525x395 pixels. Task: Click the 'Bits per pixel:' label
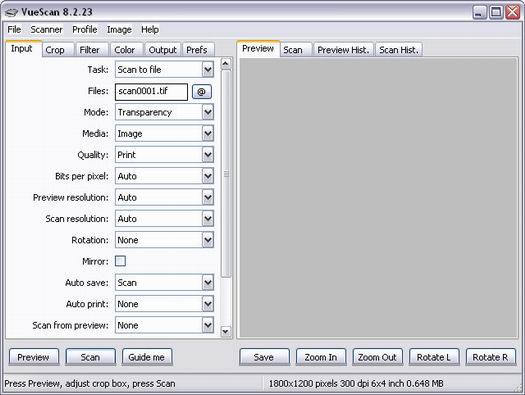82,176
